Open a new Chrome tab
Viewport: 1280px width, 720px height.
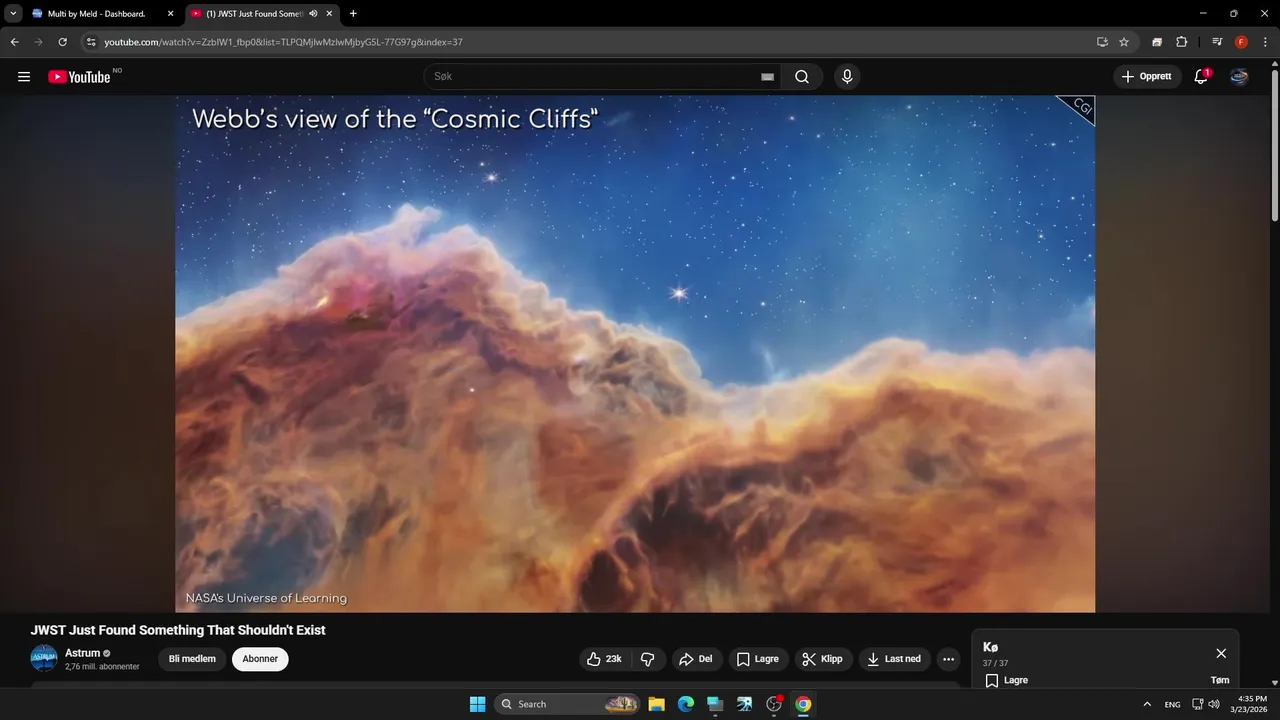(x=353, y=14)
